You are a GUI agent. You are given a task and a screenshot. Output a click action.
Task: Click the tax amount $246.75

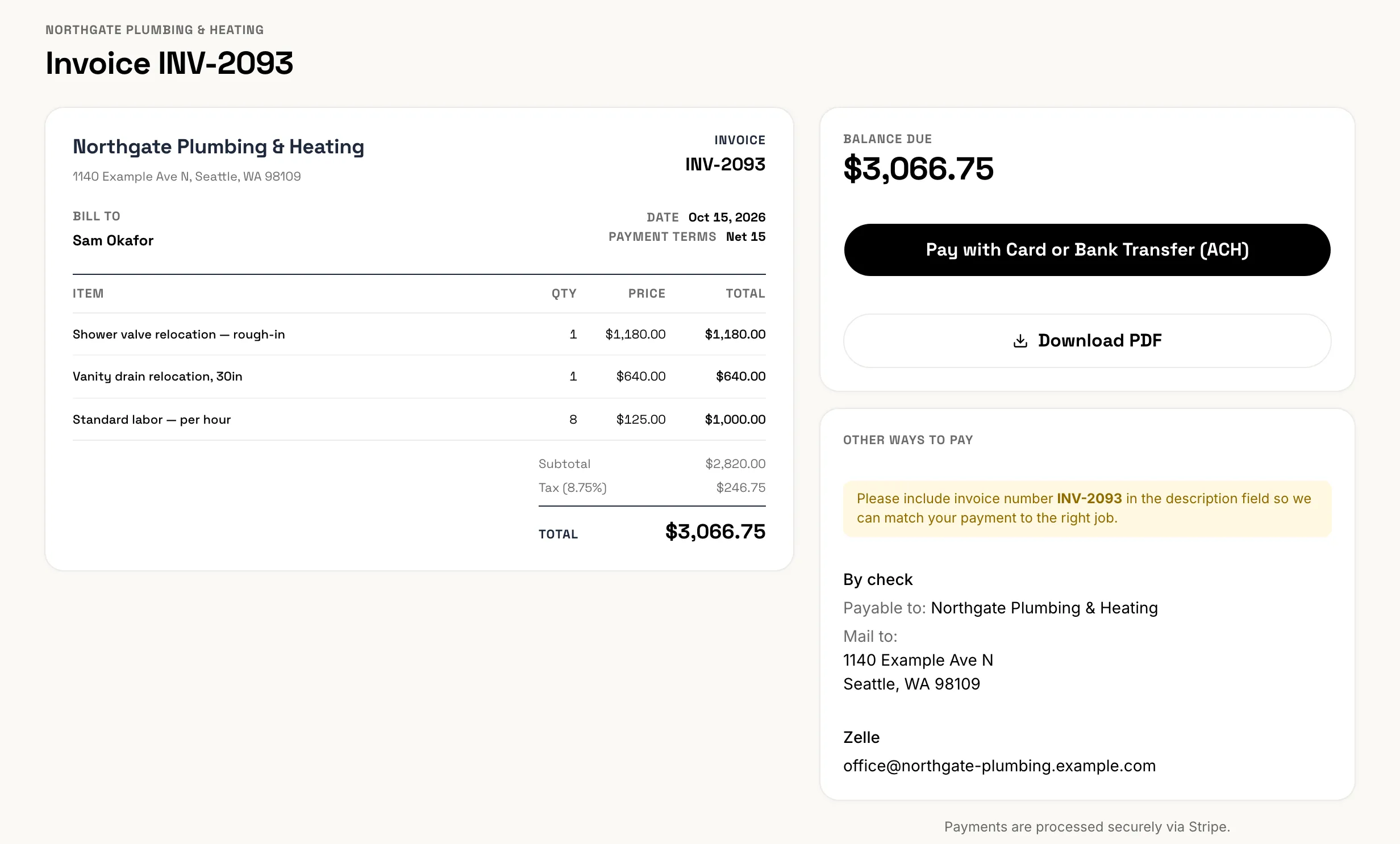tap(741, 487)
